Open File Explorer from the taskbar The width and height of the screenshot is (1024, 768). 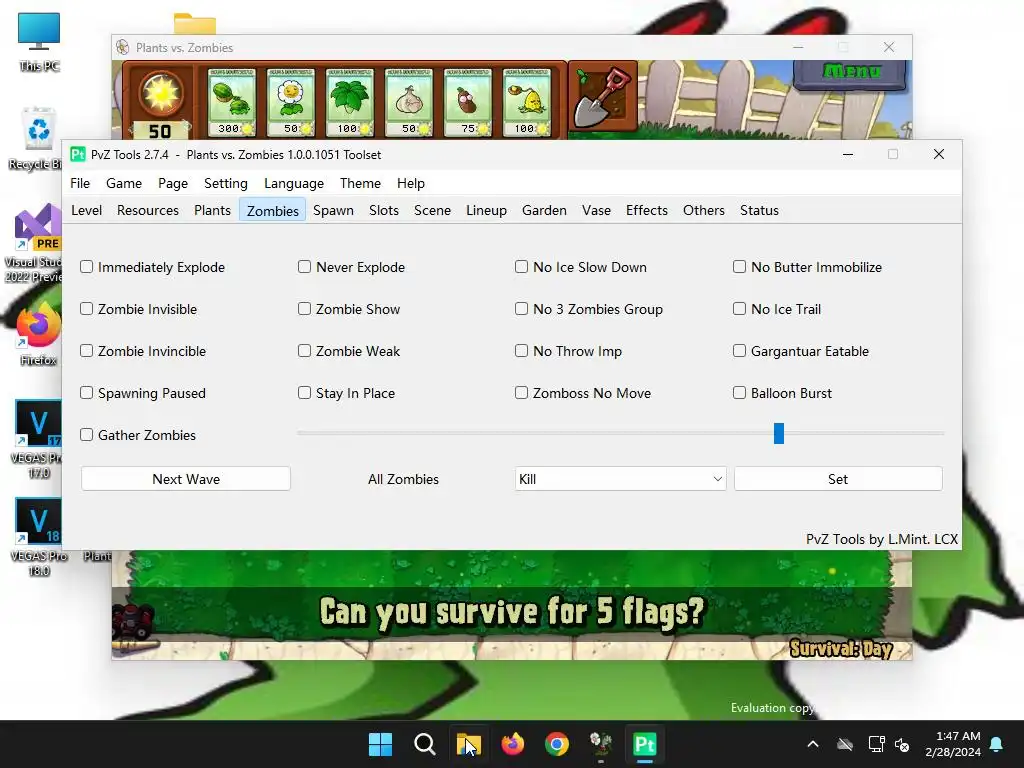468,744
